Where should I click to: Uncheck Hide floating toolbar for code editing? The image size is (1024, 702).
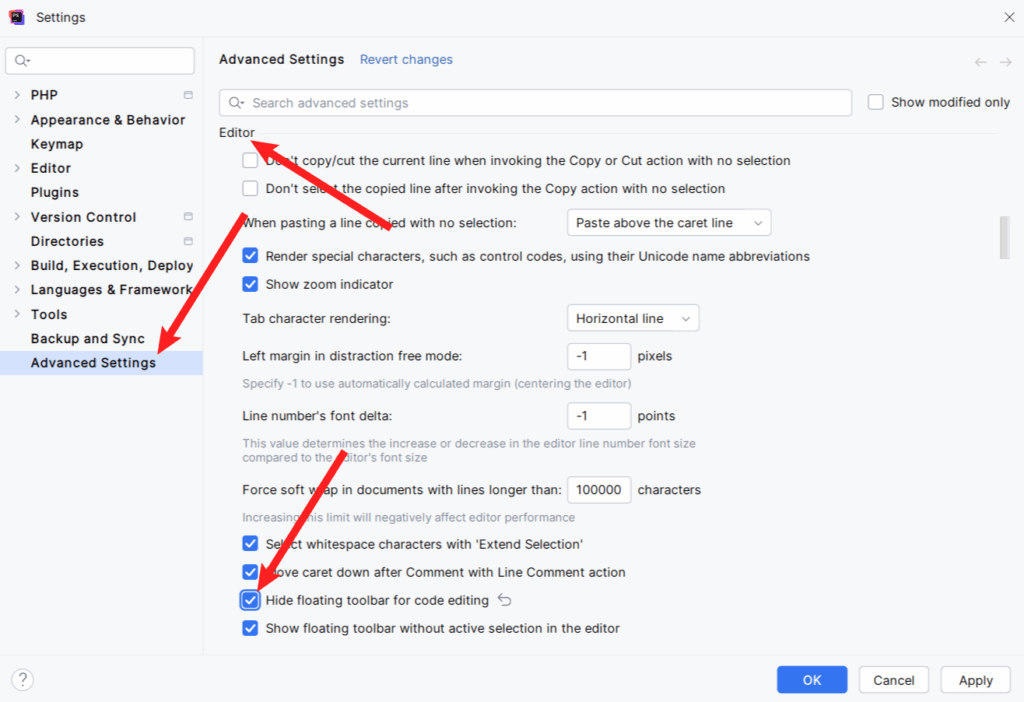tap(250, 600)
